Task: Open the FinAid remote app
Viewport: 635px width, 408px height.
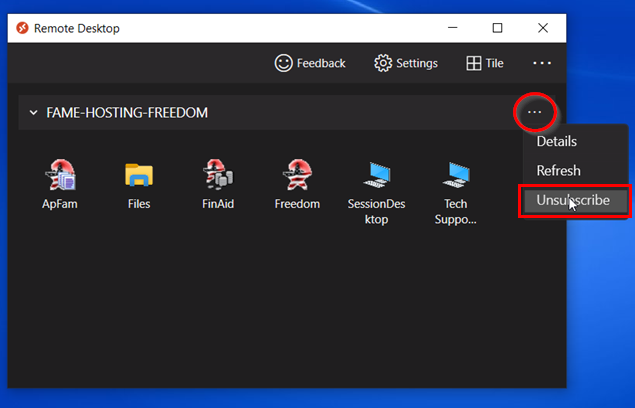Action: (218, 184)
